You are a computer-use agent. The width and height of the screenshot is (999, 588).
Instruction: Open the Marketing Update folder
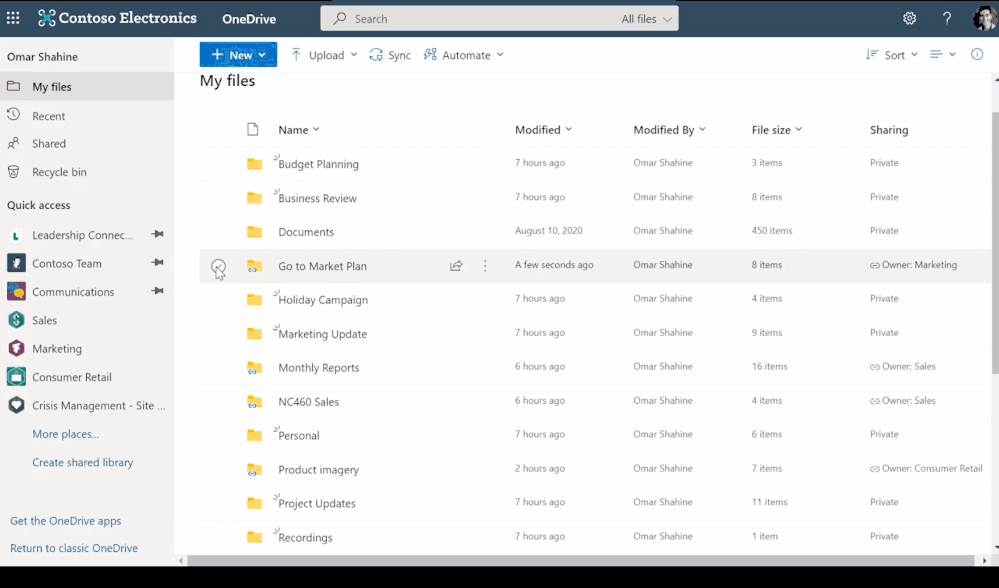click(x=322, y=334)
